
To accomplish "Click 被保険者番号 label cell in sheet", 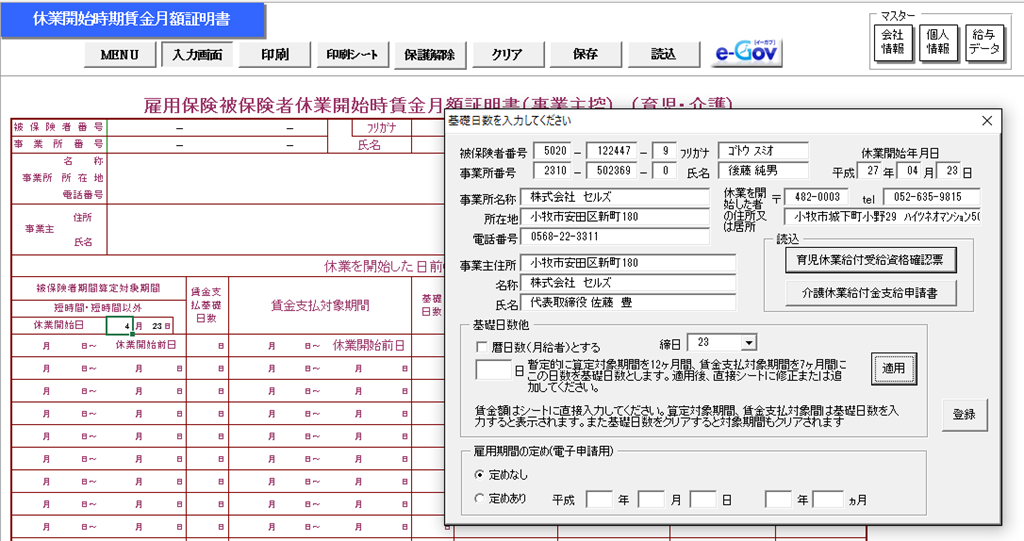I will coord(59,127).
